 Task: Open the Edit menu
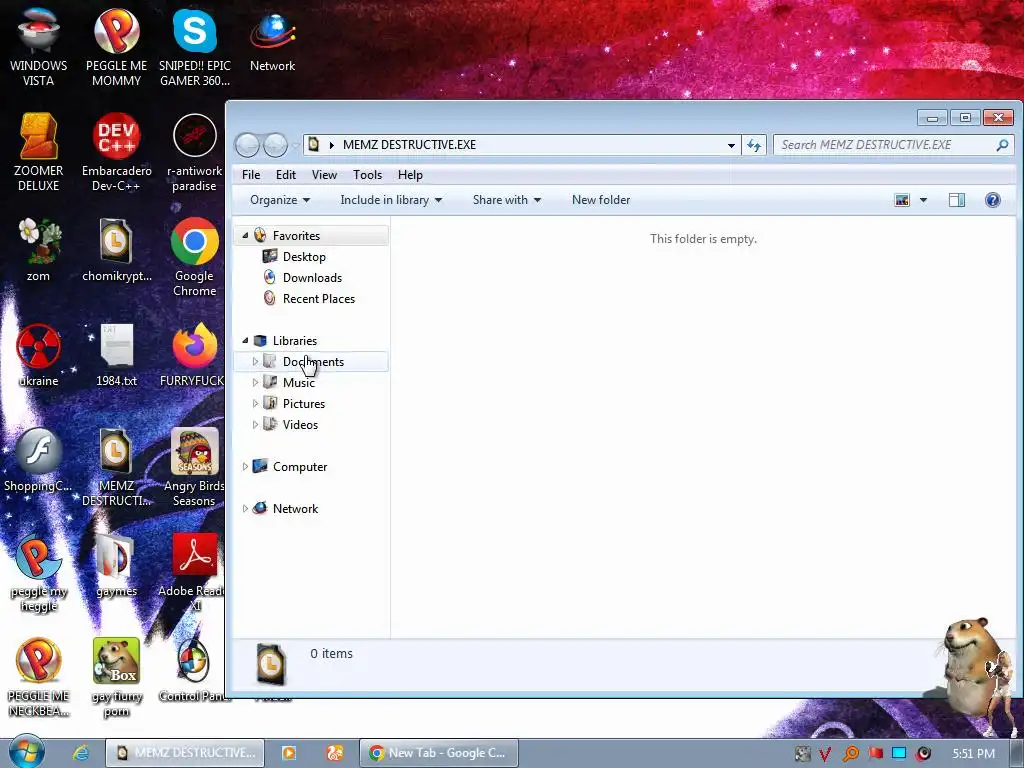click(285, 175)
